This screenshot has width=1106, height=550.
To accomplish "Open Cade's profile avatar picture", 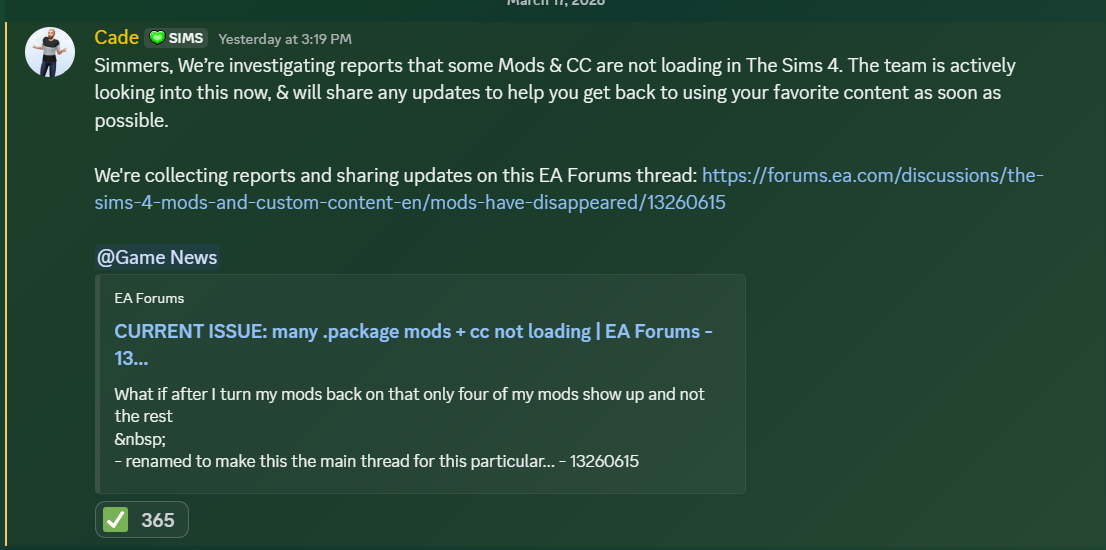I will point(49,52).
